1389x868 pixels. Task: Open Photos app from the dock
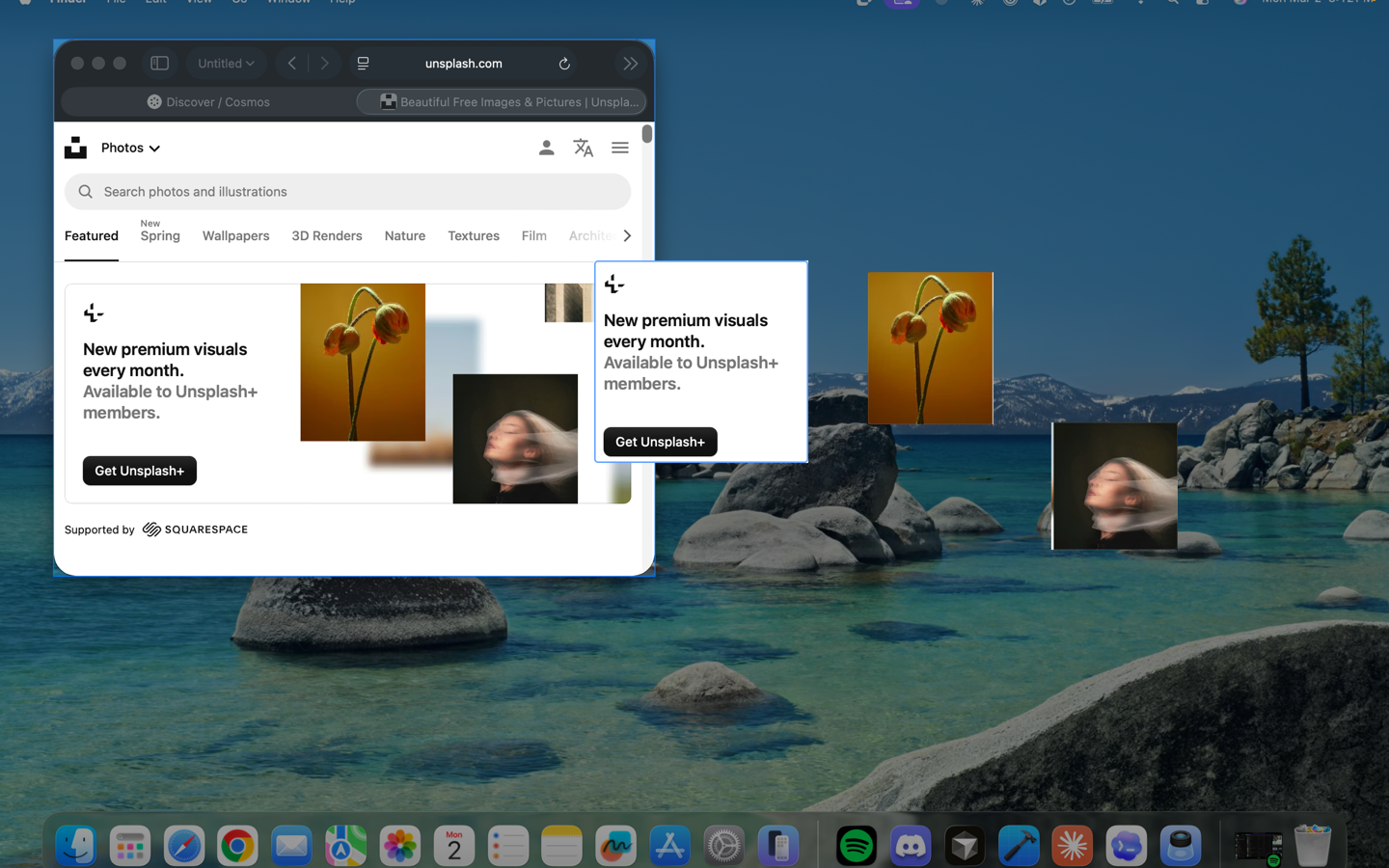click(399, 846)
